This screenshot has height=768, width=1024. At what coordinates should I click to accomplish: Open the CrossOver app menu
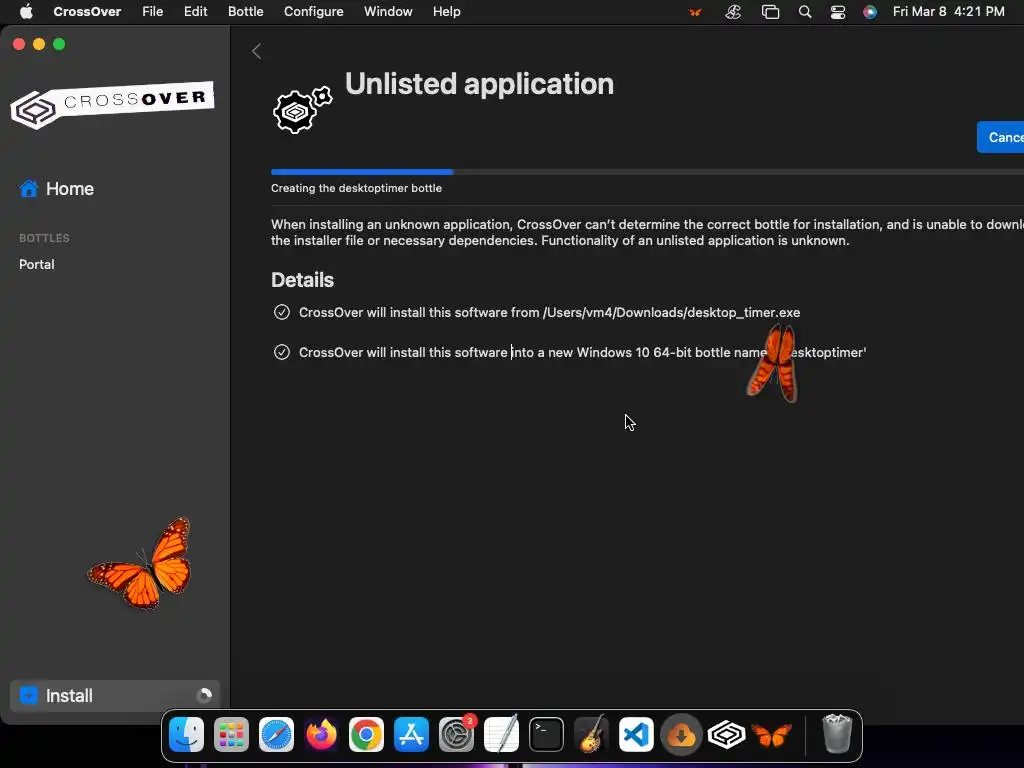(x=87, y=12)
